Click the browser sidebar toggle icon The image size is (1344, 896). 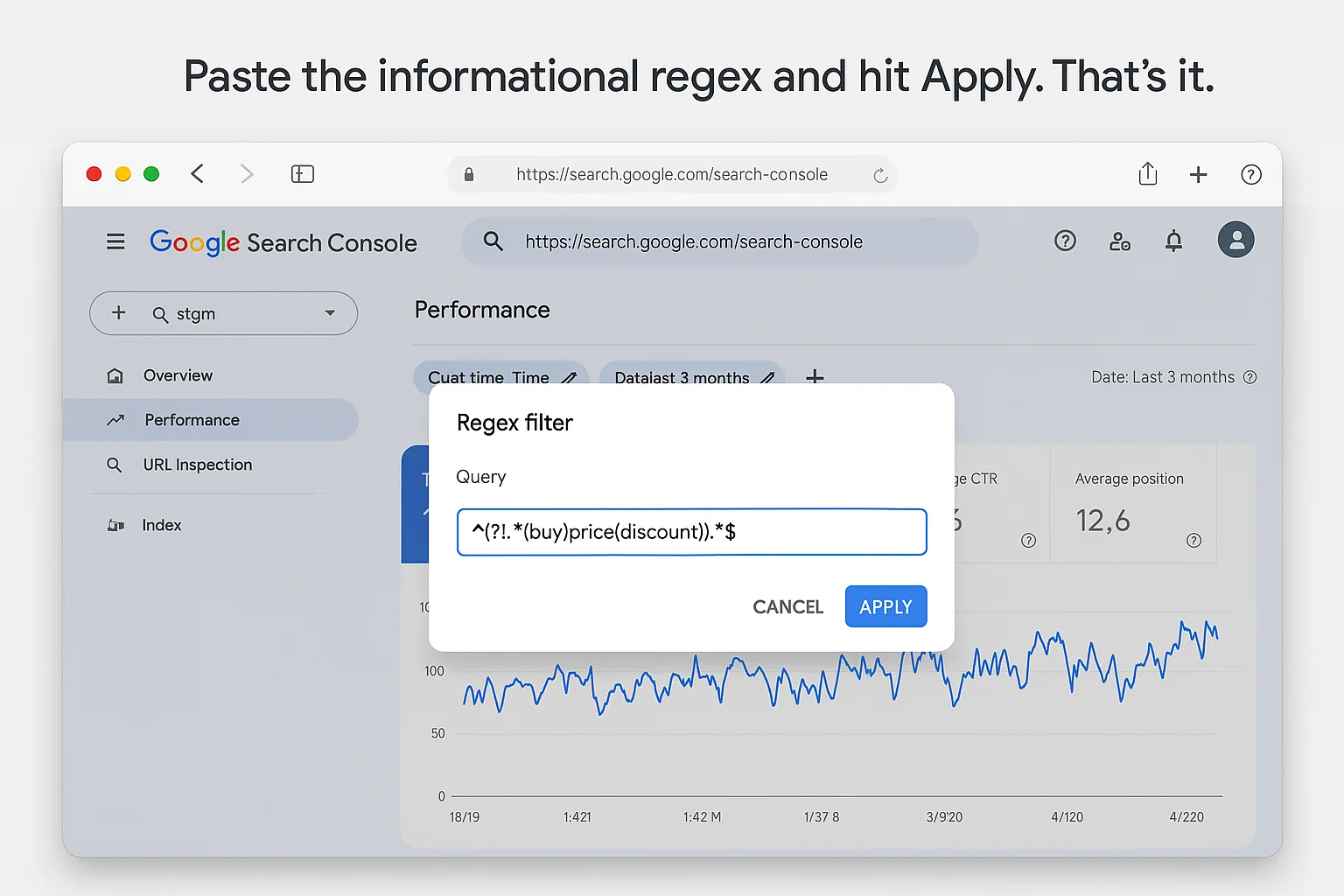(302, 174)
